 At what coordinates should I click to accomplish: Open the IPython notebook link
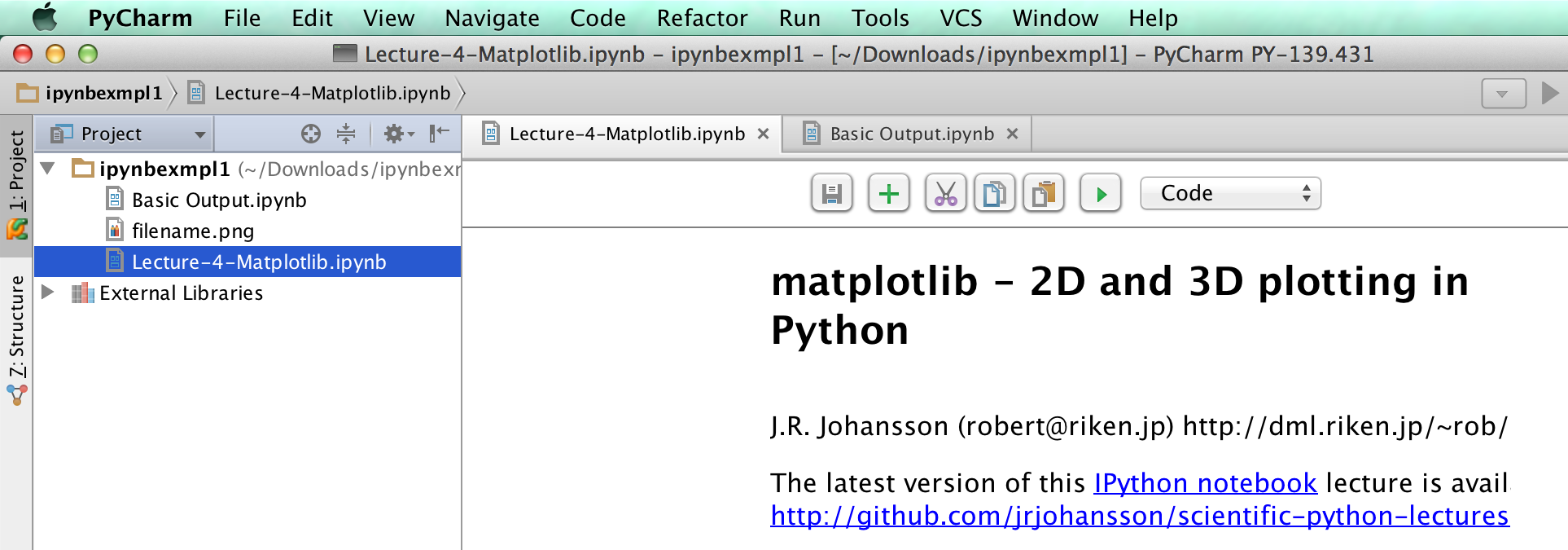pos(1205,483)
